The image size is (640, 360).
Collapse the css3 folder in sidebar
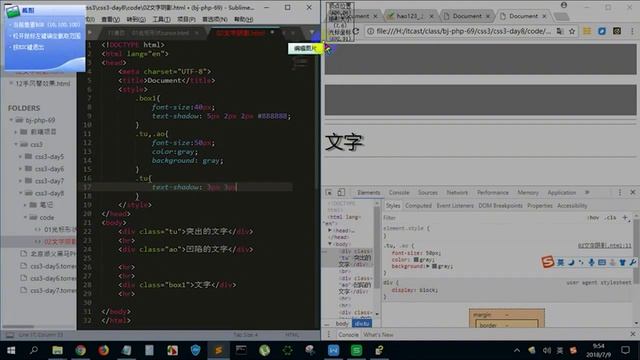point(16,144)
